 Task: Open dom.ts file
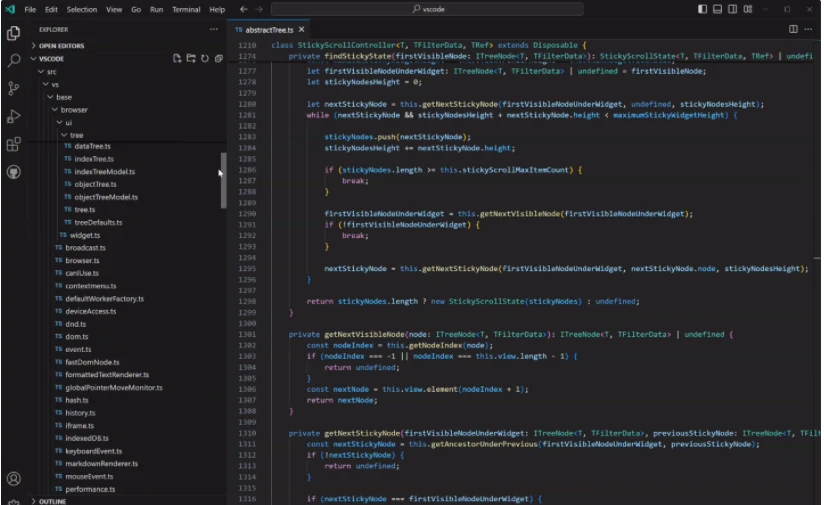[76, 336]
